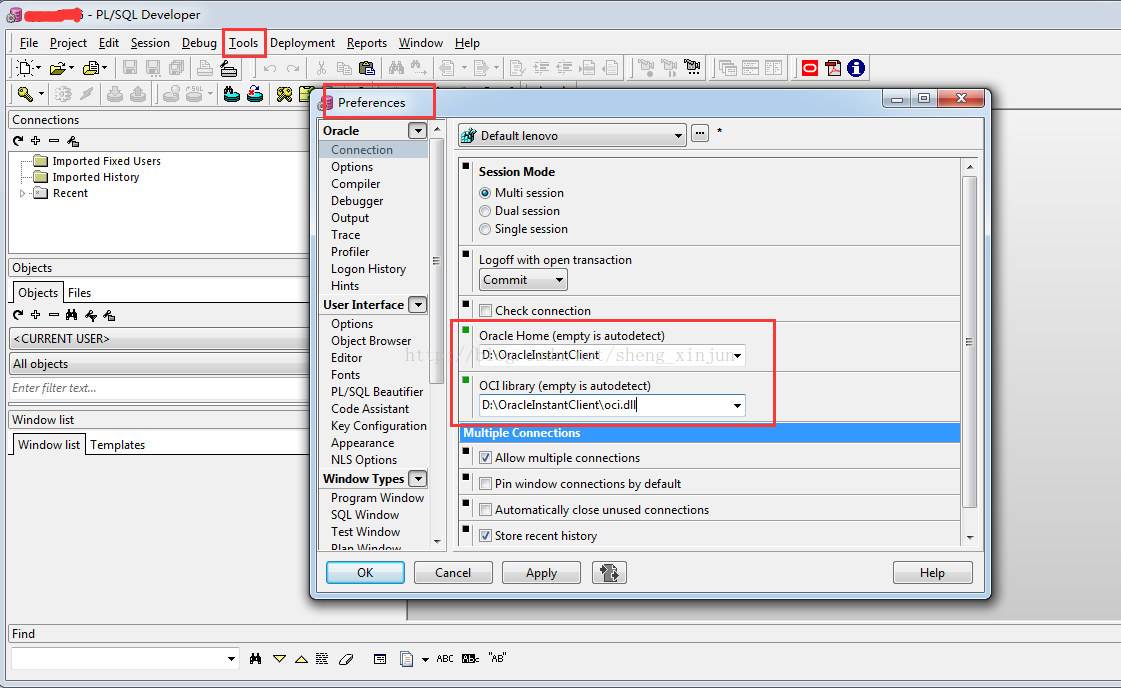Click the red Oracle logo toolbar icon
The height and width of the screenshot is (688, 1121).
click(809, 68)
